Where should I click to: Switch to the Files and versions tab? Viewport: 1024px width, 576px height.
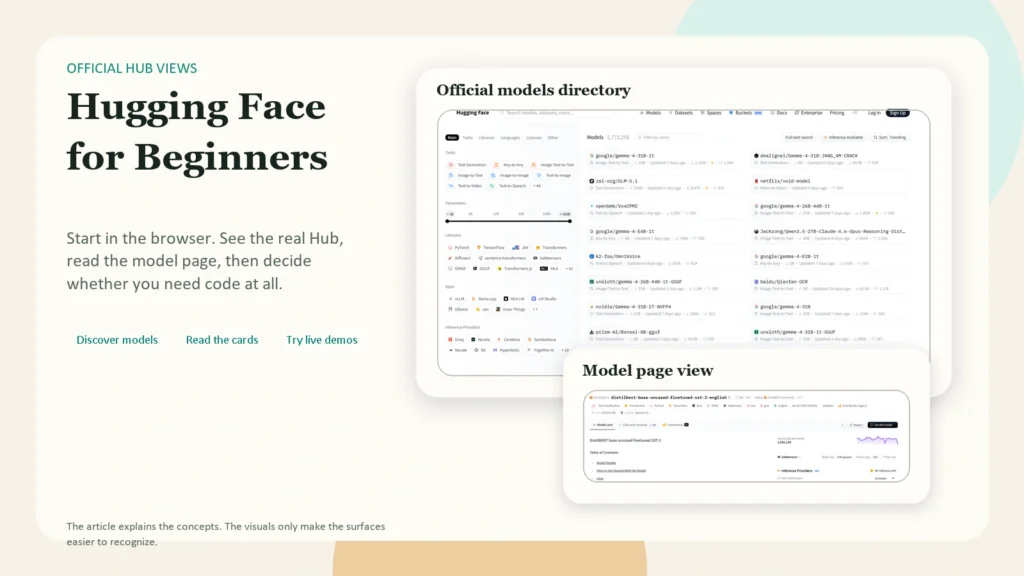click(x=638, y=425)
